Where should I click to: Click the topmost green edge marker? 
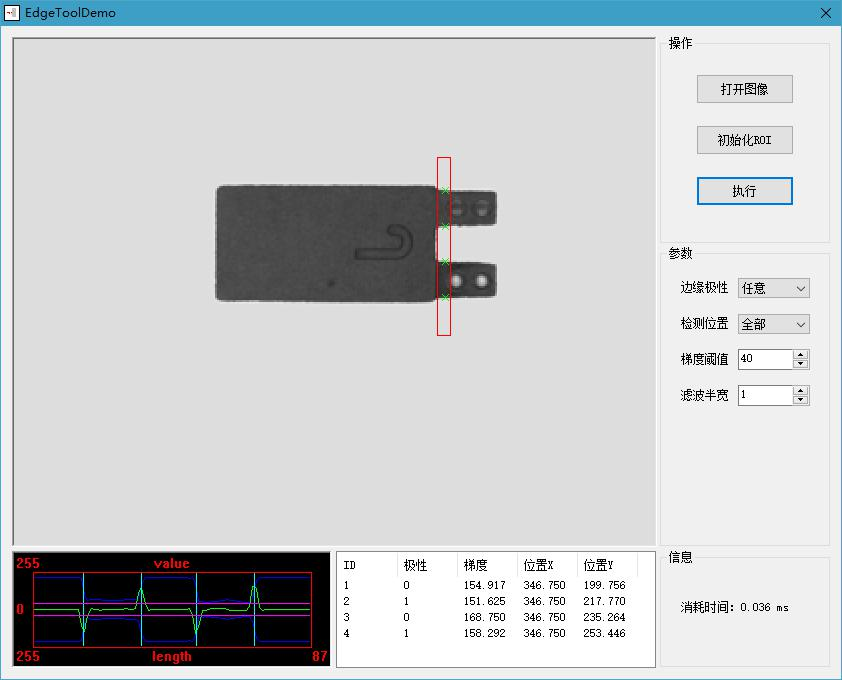444,190
